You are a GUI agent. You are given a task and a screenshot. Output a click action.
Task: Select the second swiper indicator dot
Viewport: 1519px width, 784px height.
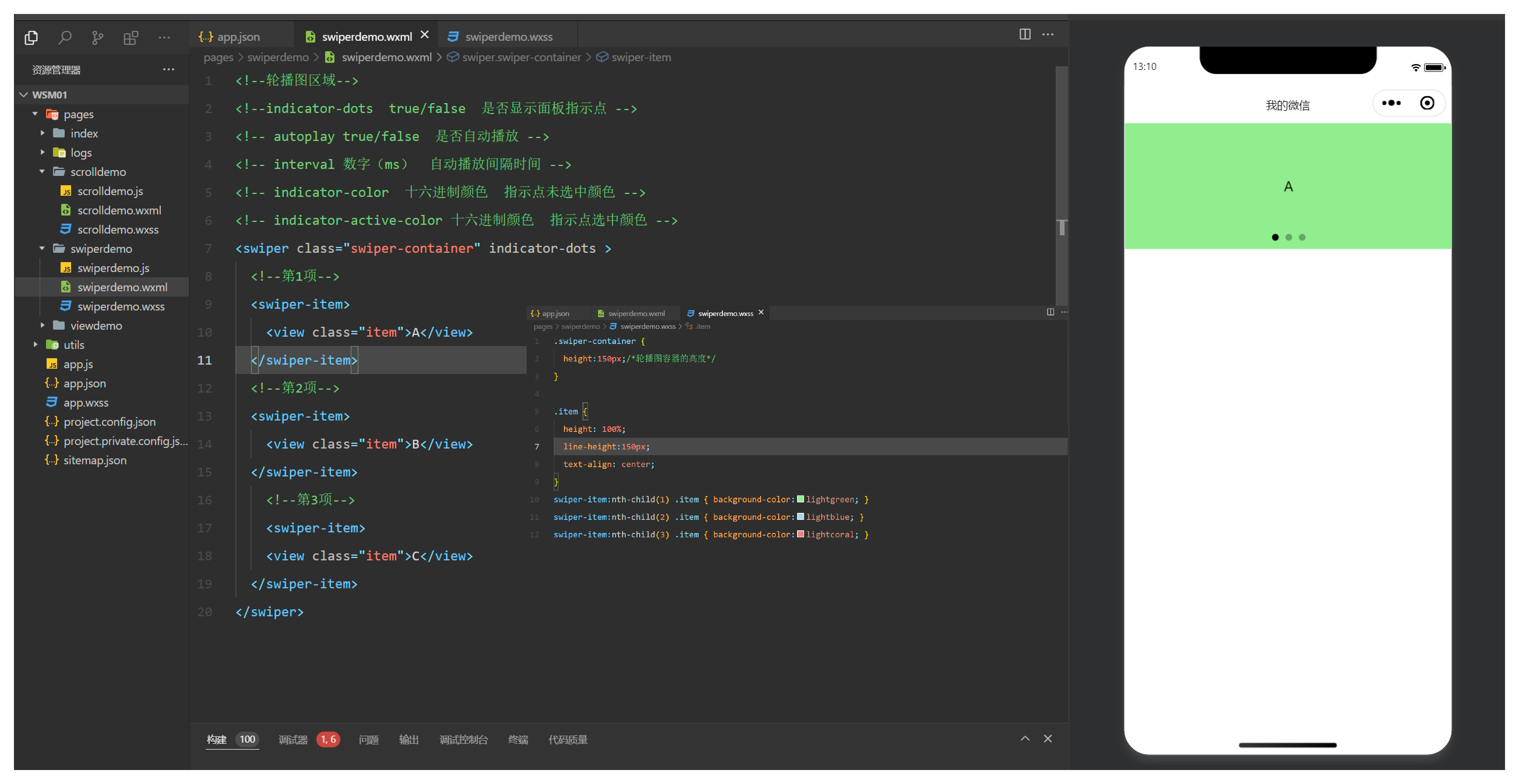pyautogui.click(x=1289, y=237)
